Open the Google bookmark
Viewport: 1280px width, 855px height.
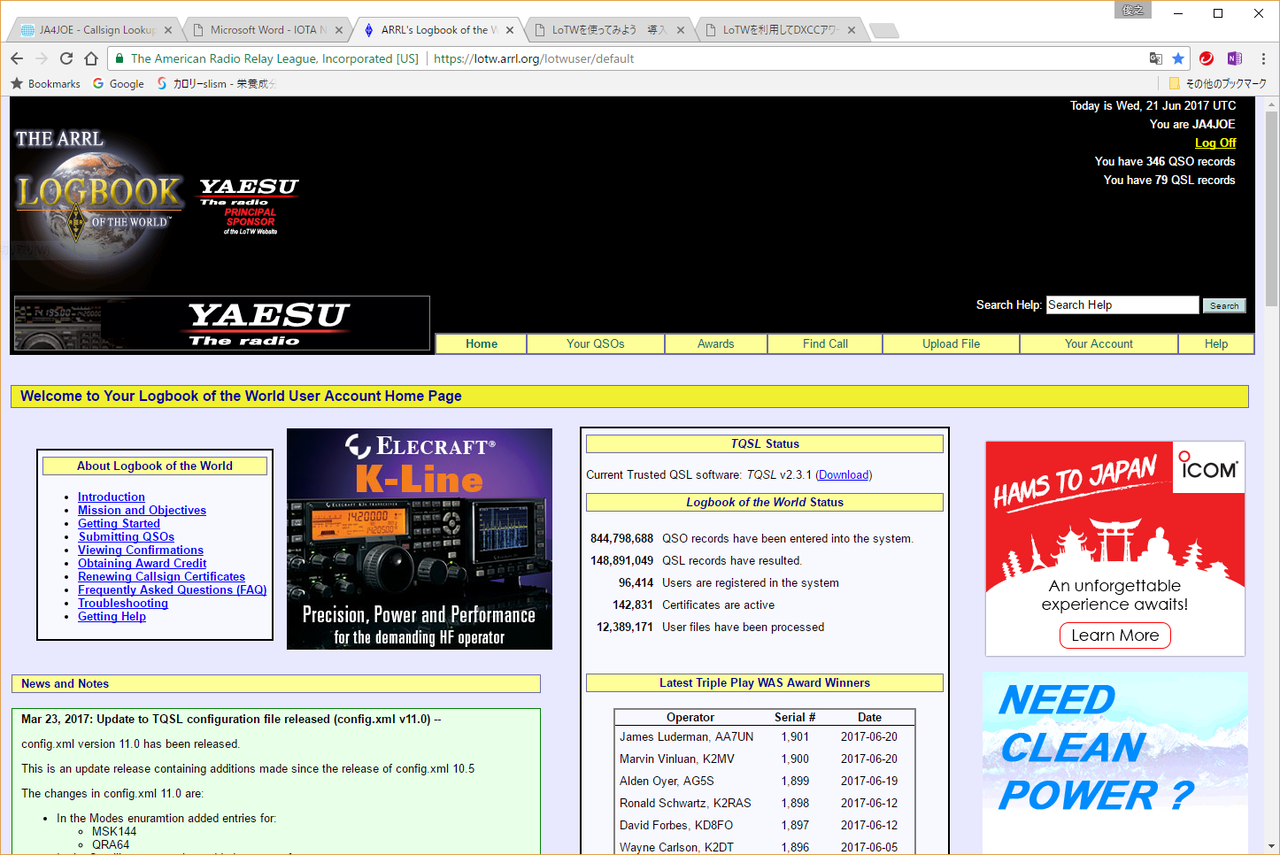tap(119, 84)
